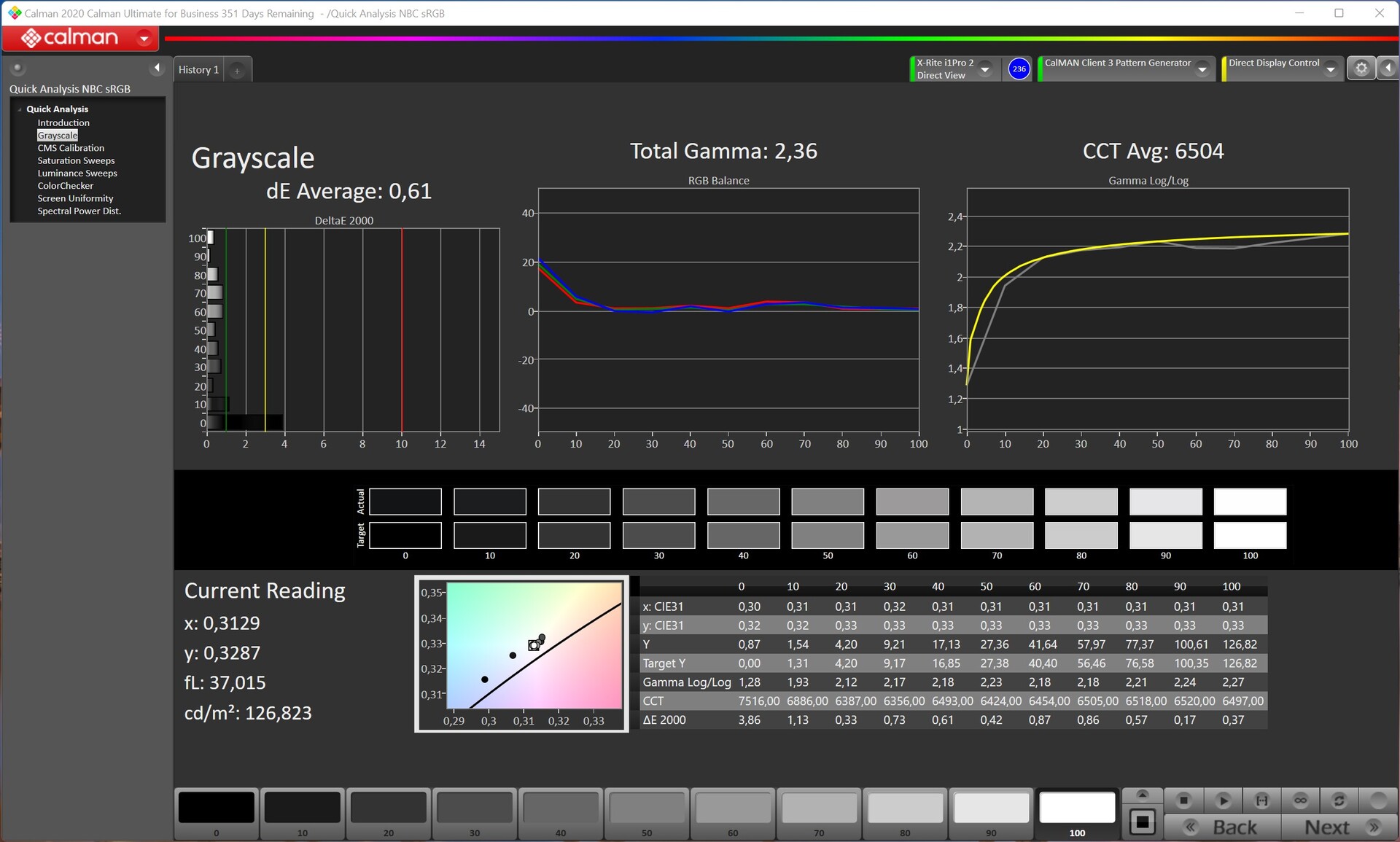Expand the X-Rite i1Pro 2 meter dropdown
The width and height of the screenshot is (1400, 842).
985,69
